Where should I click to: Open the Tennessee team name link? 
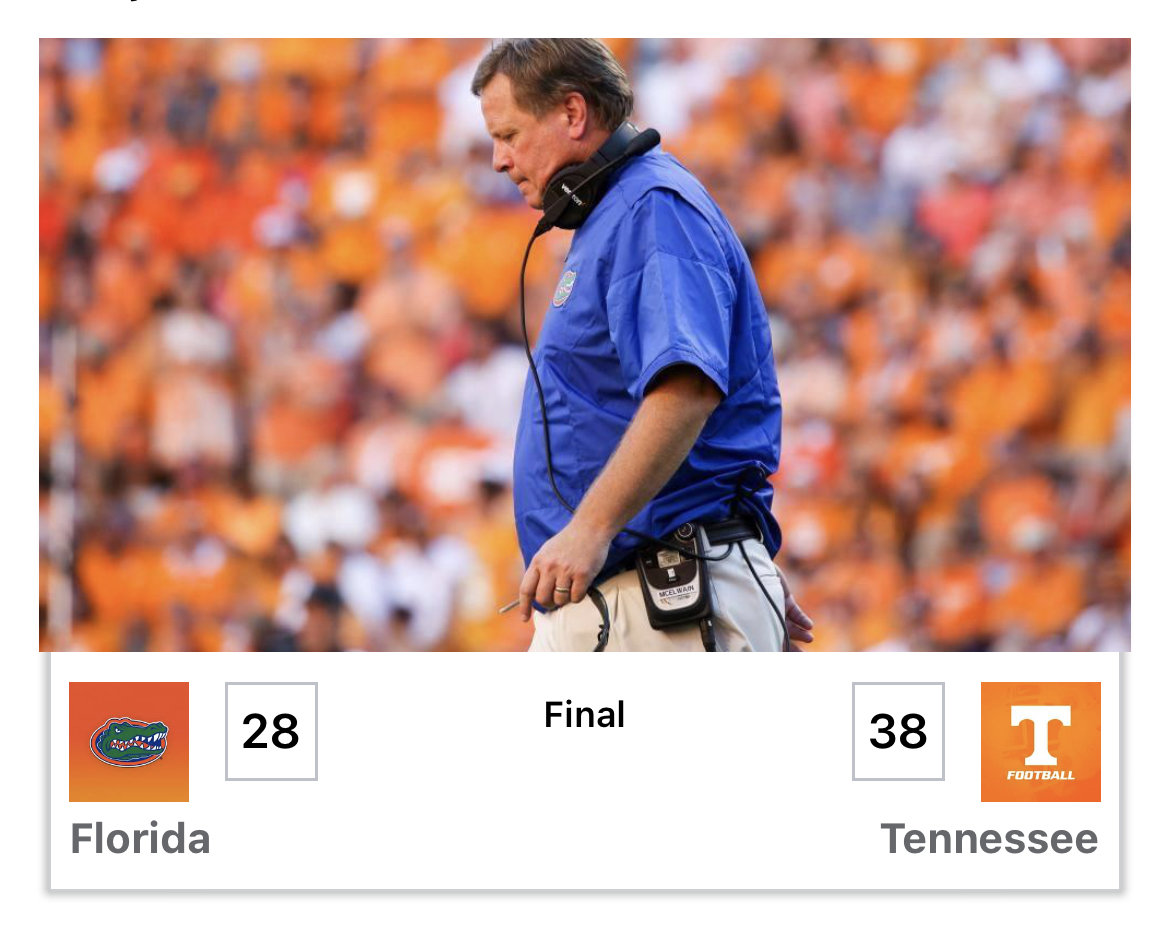989,839
